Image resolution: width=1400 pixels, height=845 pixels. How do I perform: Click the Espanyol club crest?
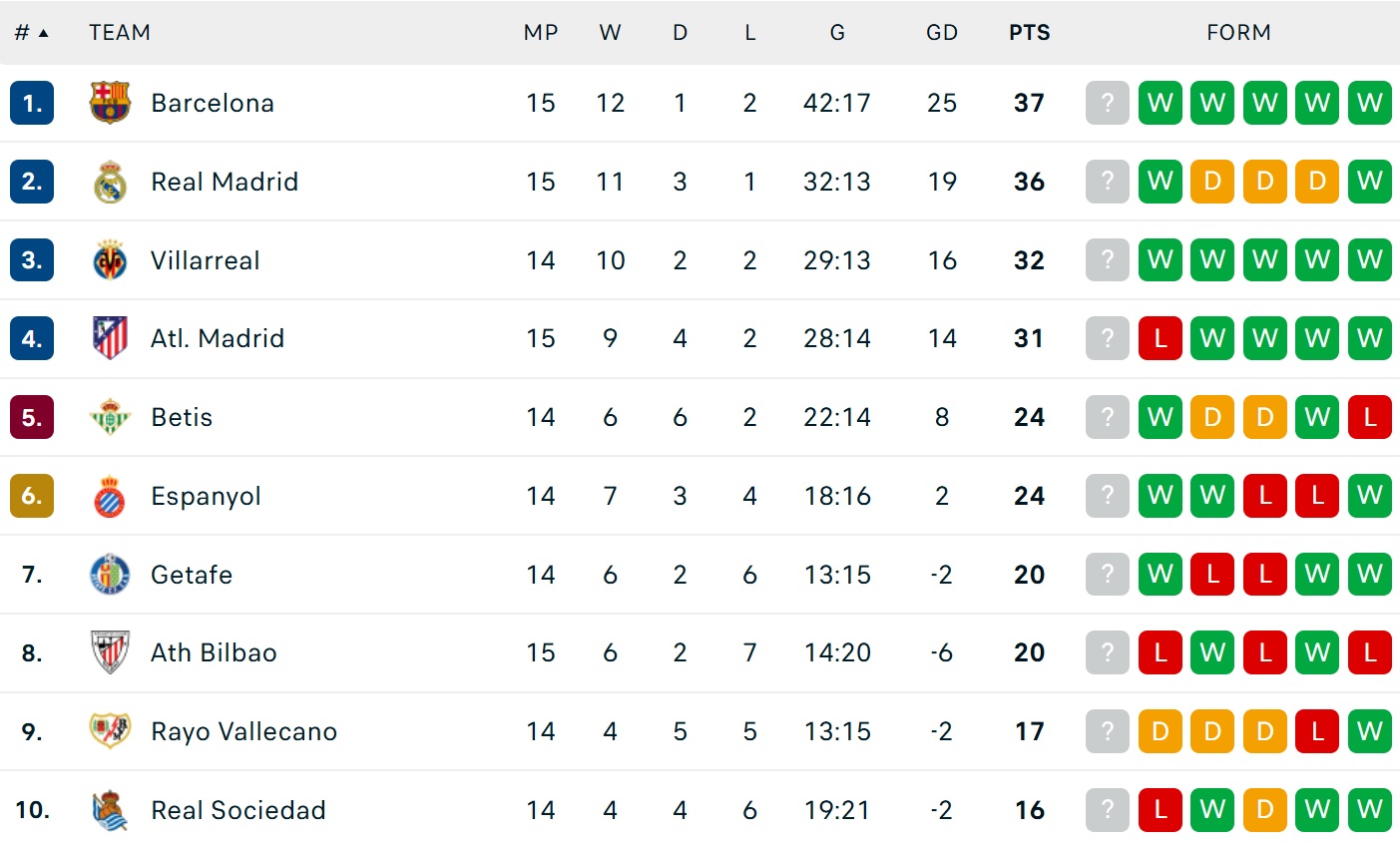click(110, 496)
